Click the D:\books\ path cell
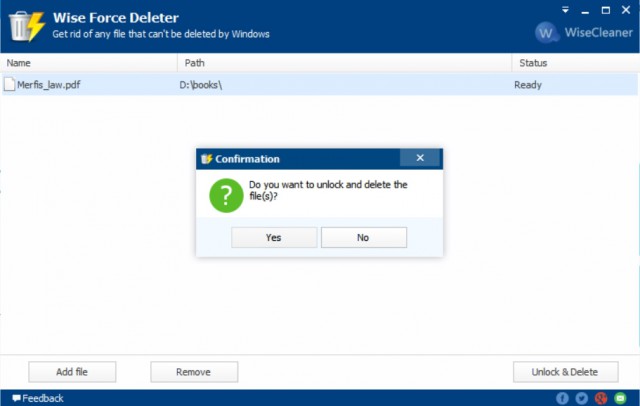This screenshot has height=406, width=640. click(201, 85)
